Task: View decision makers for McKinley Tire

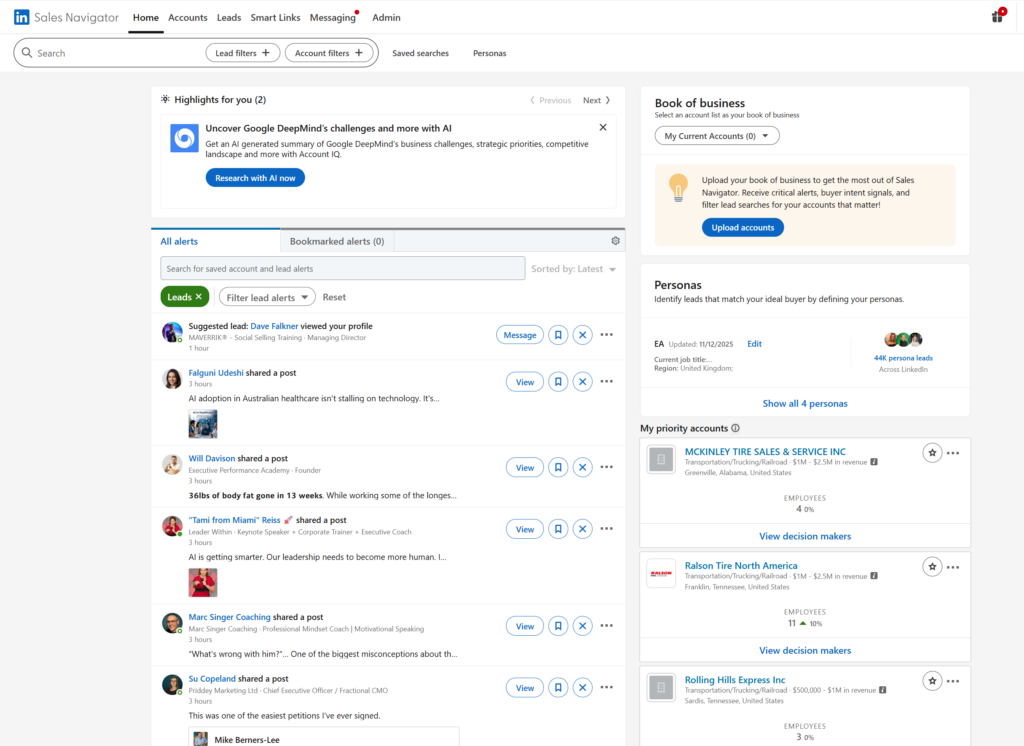Action: click(805, 536)
